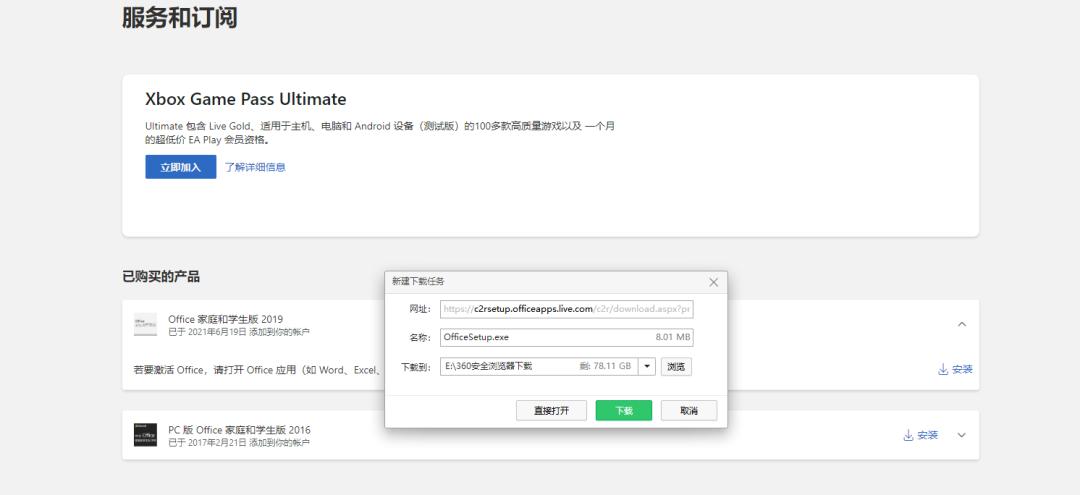Viewport: 1080px width, 495px height.
Task: Click the 已购买的产品 heading
Action: [x=161, y=277]
